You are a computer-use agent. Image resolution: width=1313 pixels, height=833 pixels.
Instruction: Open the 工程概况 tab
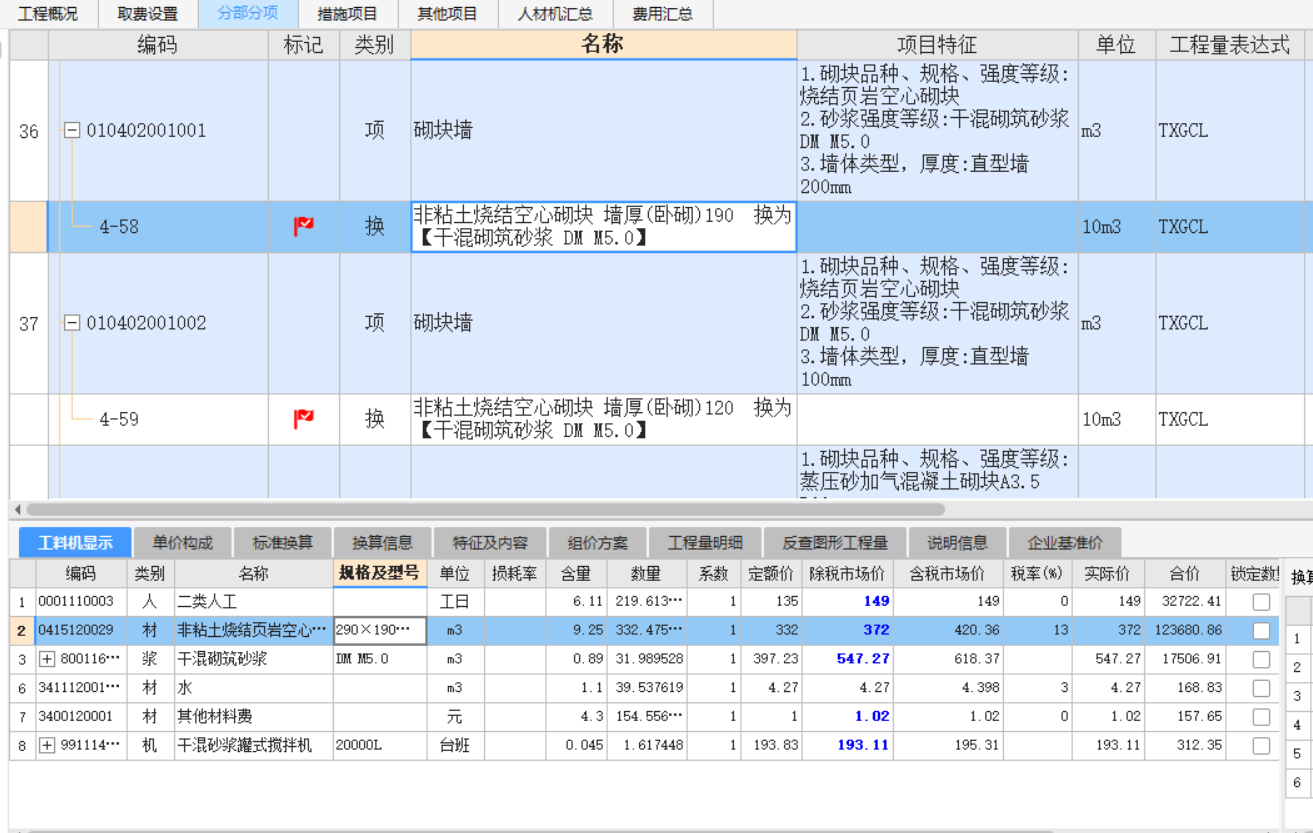(x=49, y=14)
